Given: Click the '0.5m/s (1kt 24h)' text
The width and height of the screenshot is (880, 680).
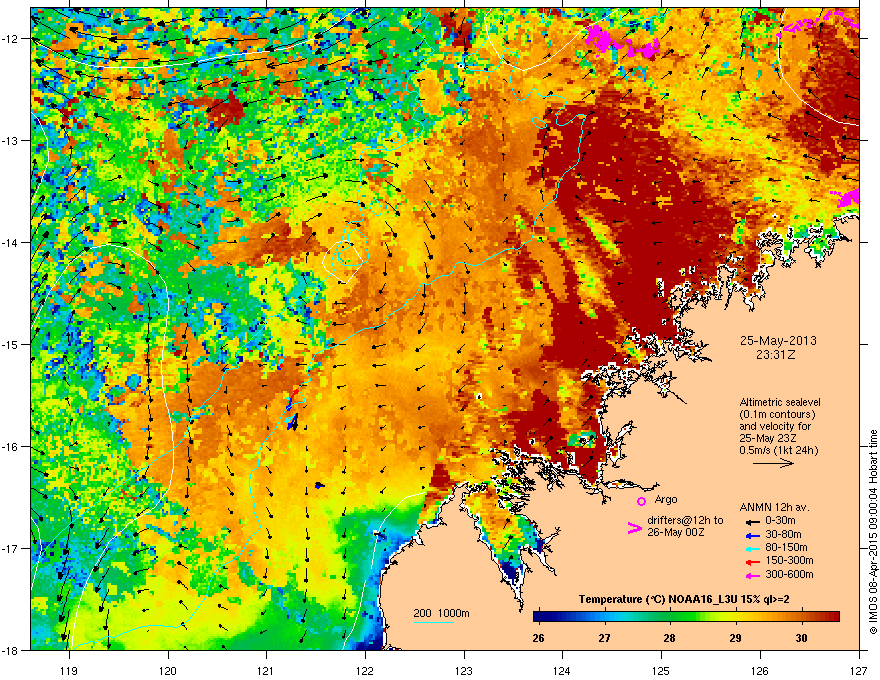Looking at the screenshot, I should click(778, 450).
